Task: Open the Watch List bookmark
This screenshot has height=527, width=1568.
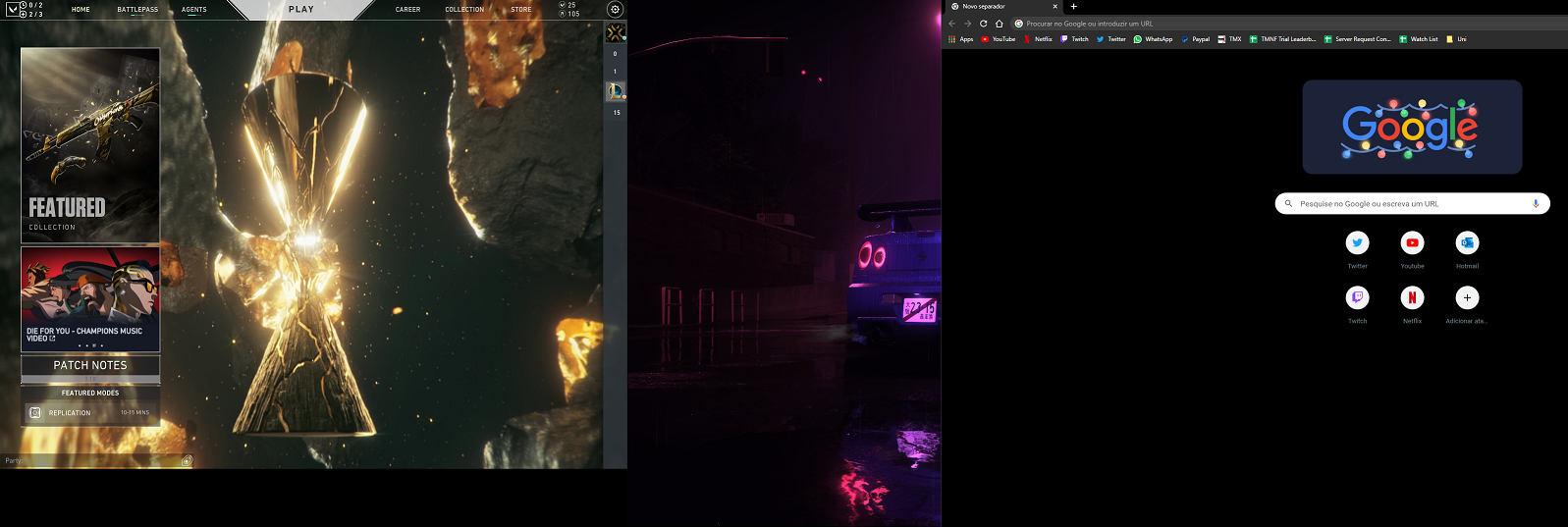Action: (x=1419, y=39)
